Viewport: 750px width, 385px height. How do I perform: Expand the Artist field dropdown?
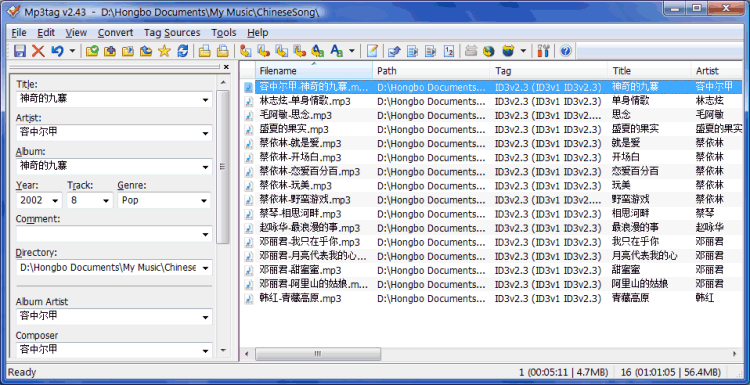pos(205,133)
